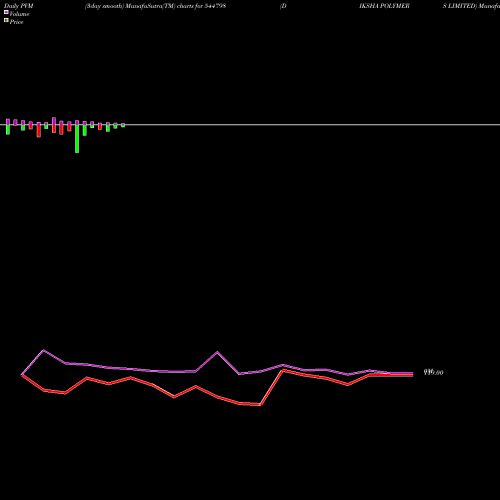Click the 'IKSHA POLYMER' title fragment
The image size is (500, 500).
click(x=384, y=6)
